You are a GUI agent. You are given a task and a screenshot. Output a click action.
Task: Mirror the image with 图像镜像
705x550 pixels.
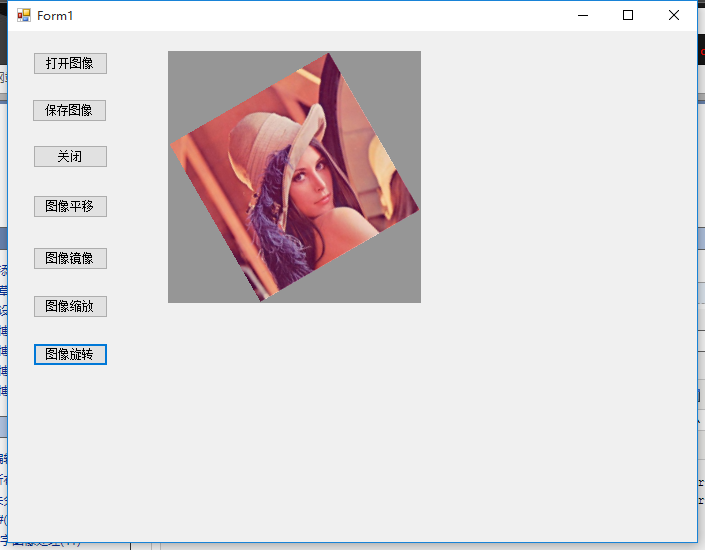pyautogui.click(x=70, y=259)
